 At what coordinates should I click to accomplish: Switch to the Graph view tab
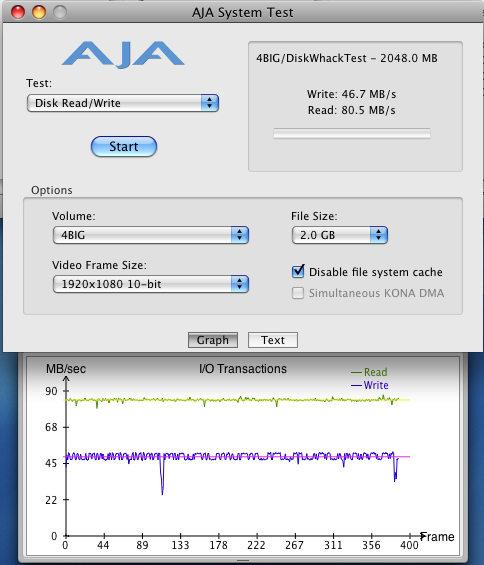click(x=213, y=340)
